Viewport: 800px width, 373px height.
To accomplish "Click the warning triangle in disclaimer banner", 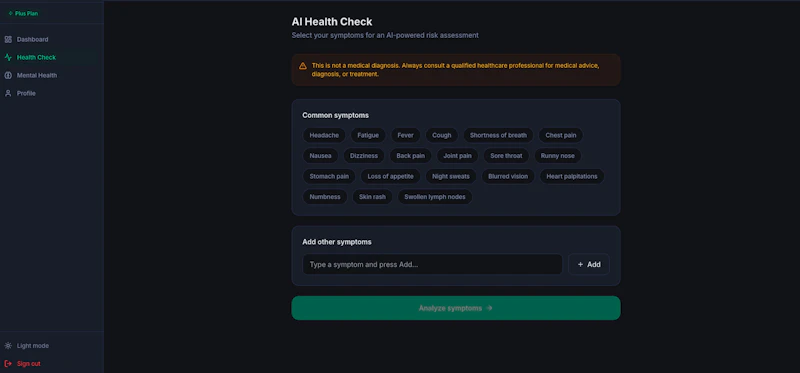I will 303,66.
